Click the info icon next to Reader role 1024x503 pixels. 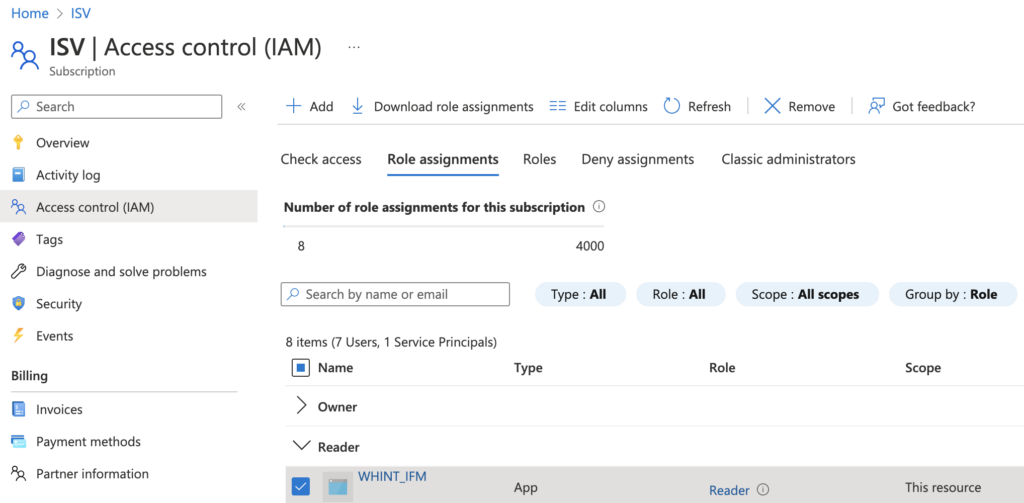click(x=762, y=489)
